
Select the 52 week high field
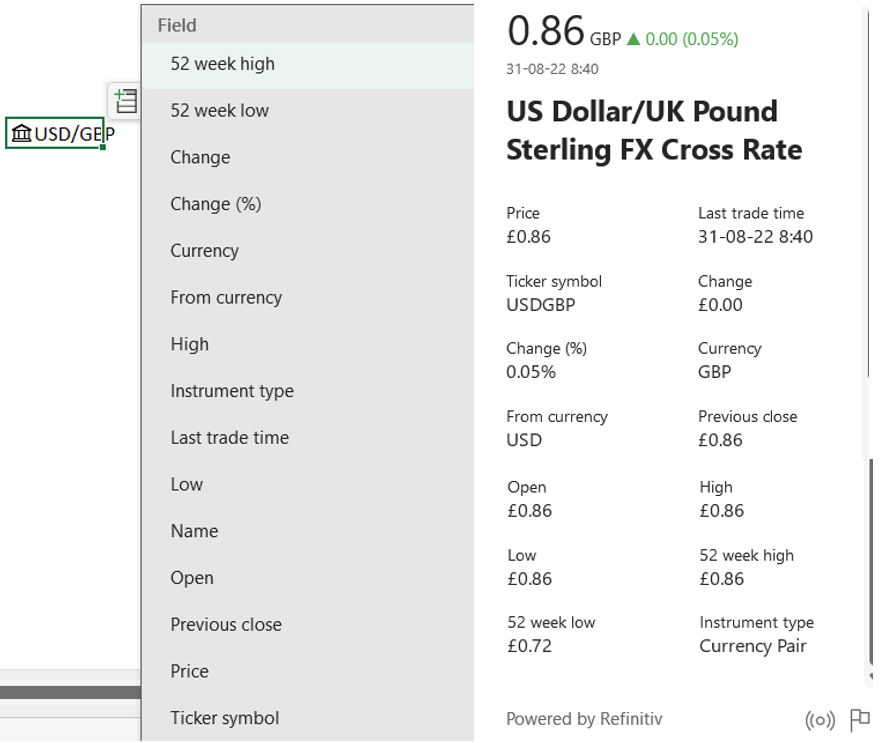(222, 64)
